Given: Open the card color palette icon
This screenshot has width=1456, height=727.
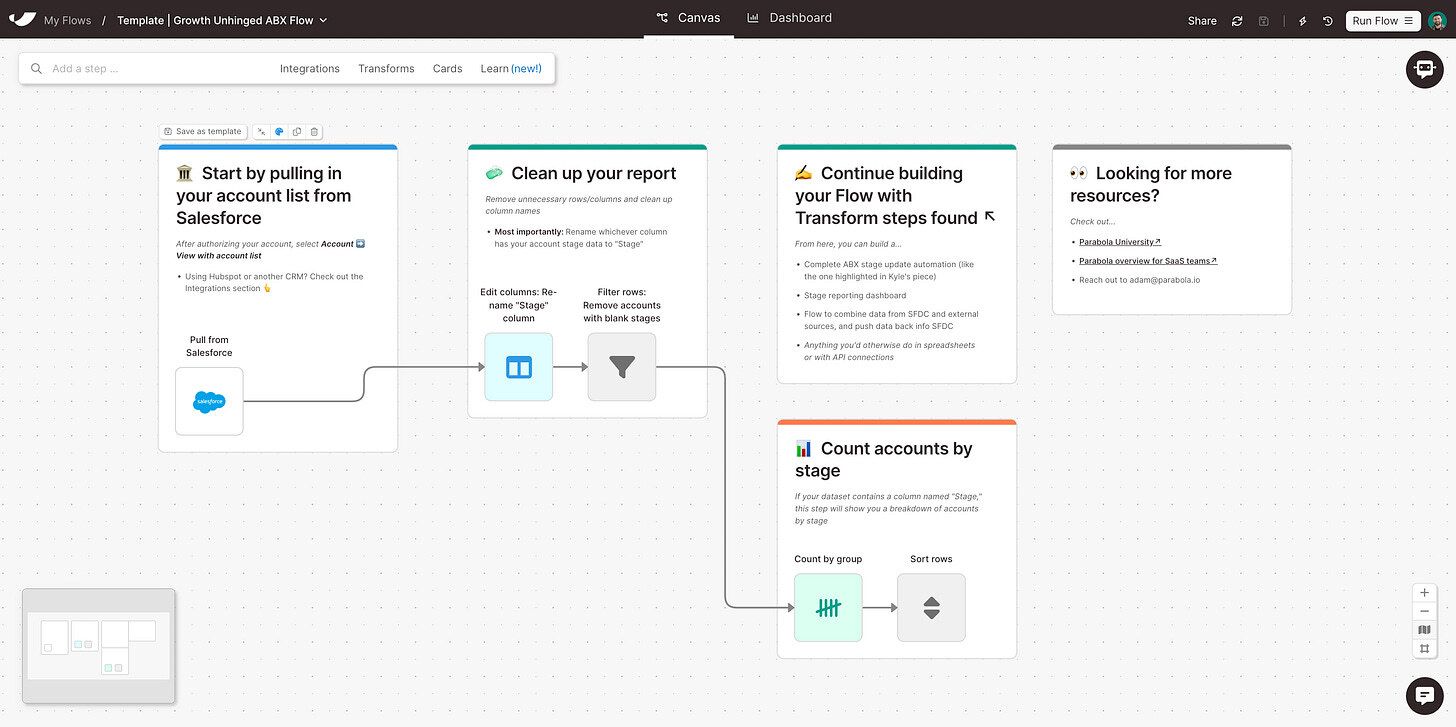Looking at the screenshot, I should [x=279, y=131].
